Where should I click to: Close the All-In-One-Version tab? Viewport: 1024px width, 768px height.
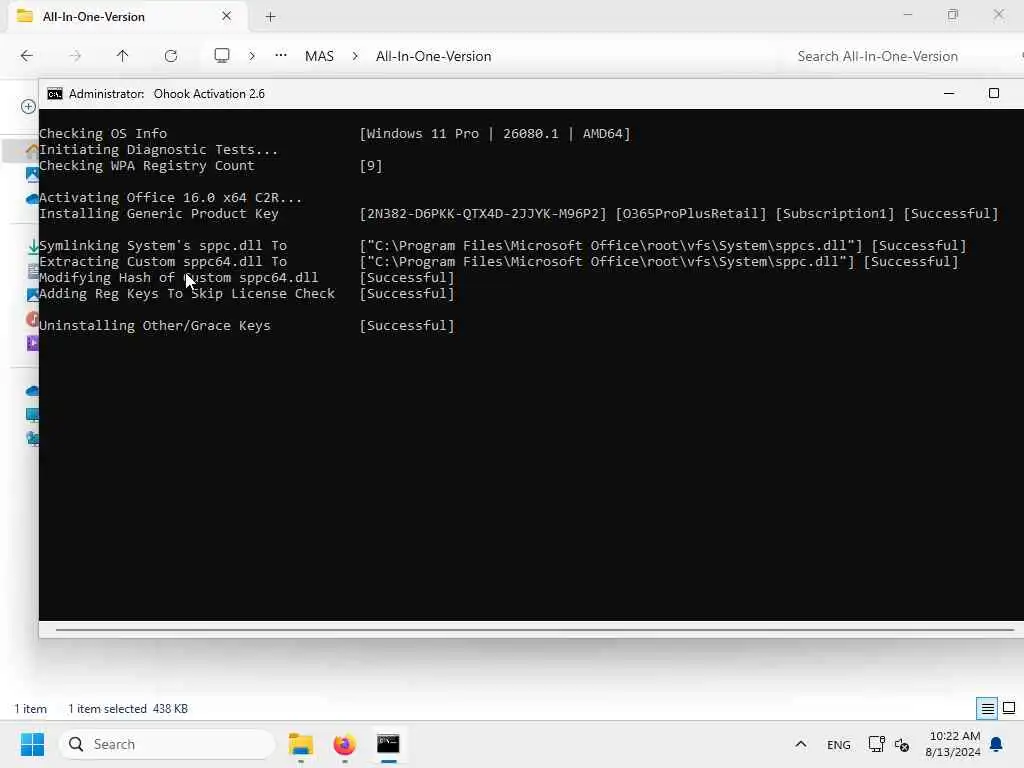227,16
